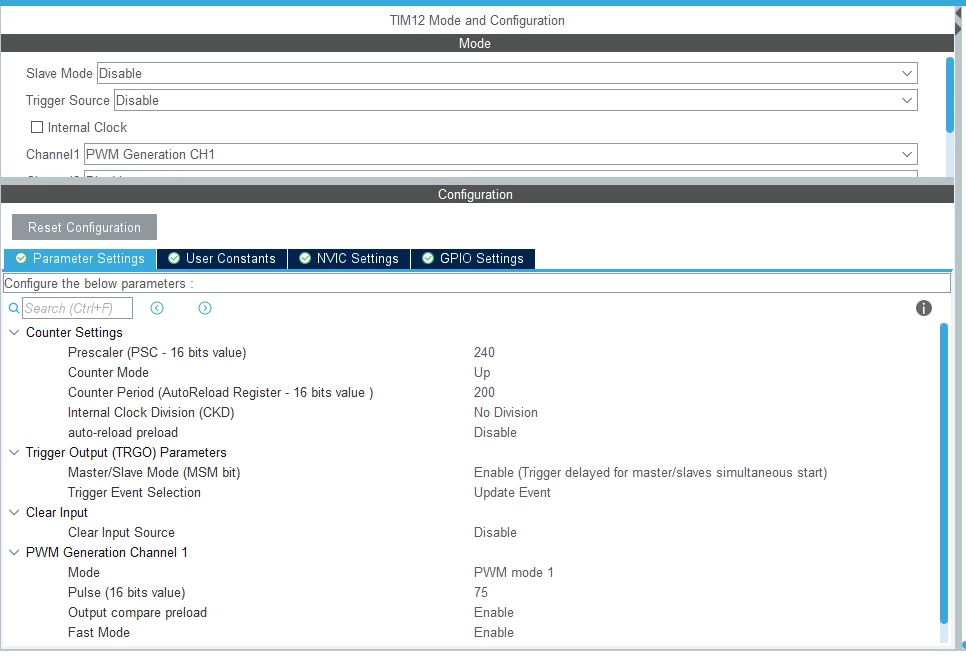Select the Master/Slave Mode (MSM bit) row label
The height and width of the screenshot is (657, 966).
click(154, 473)
